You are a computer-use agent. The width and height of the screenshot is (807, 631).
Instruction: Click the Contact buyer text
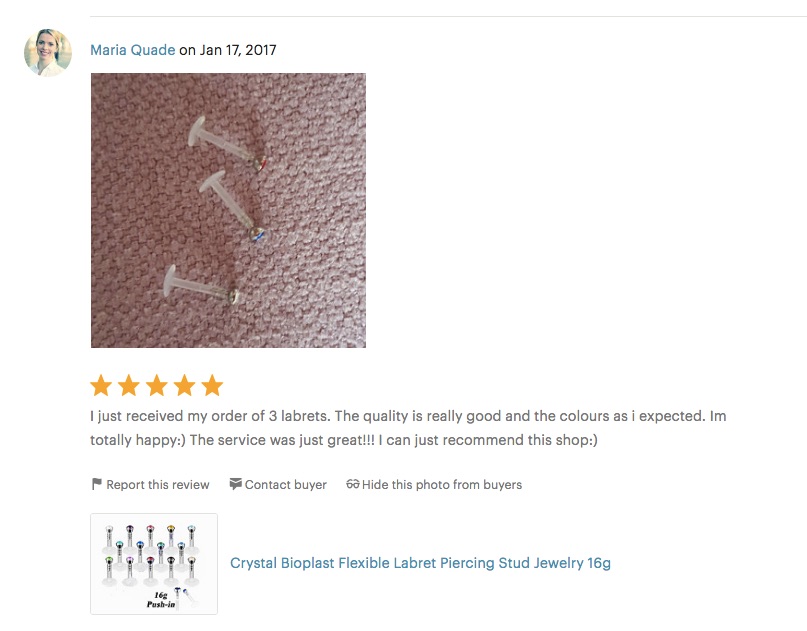[x=286, y=485]
